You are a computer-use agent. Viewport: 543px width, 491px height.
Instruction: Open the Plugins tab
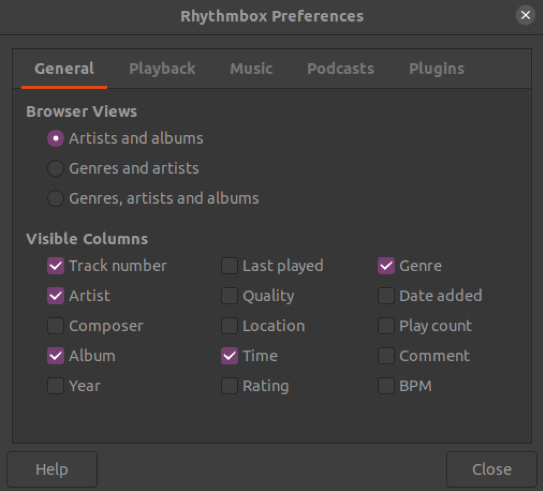437,69
